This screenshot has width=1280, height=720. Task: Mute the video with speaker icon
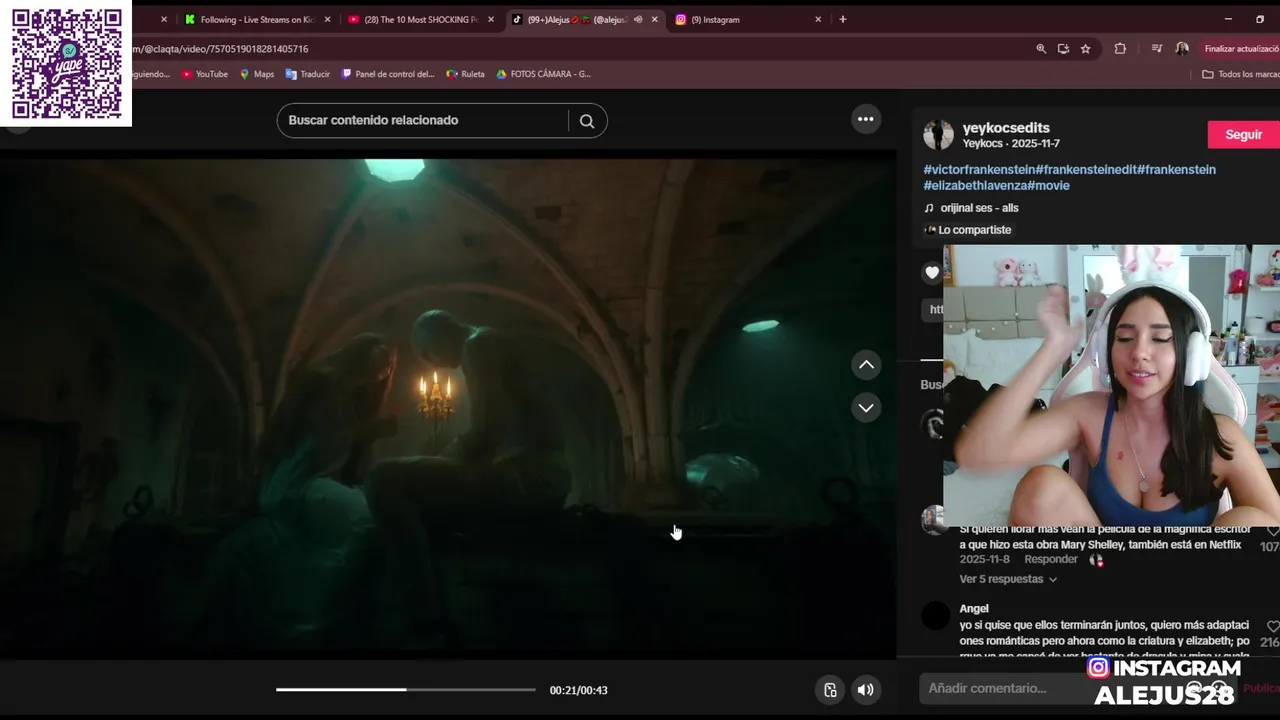tap(866, 690)
